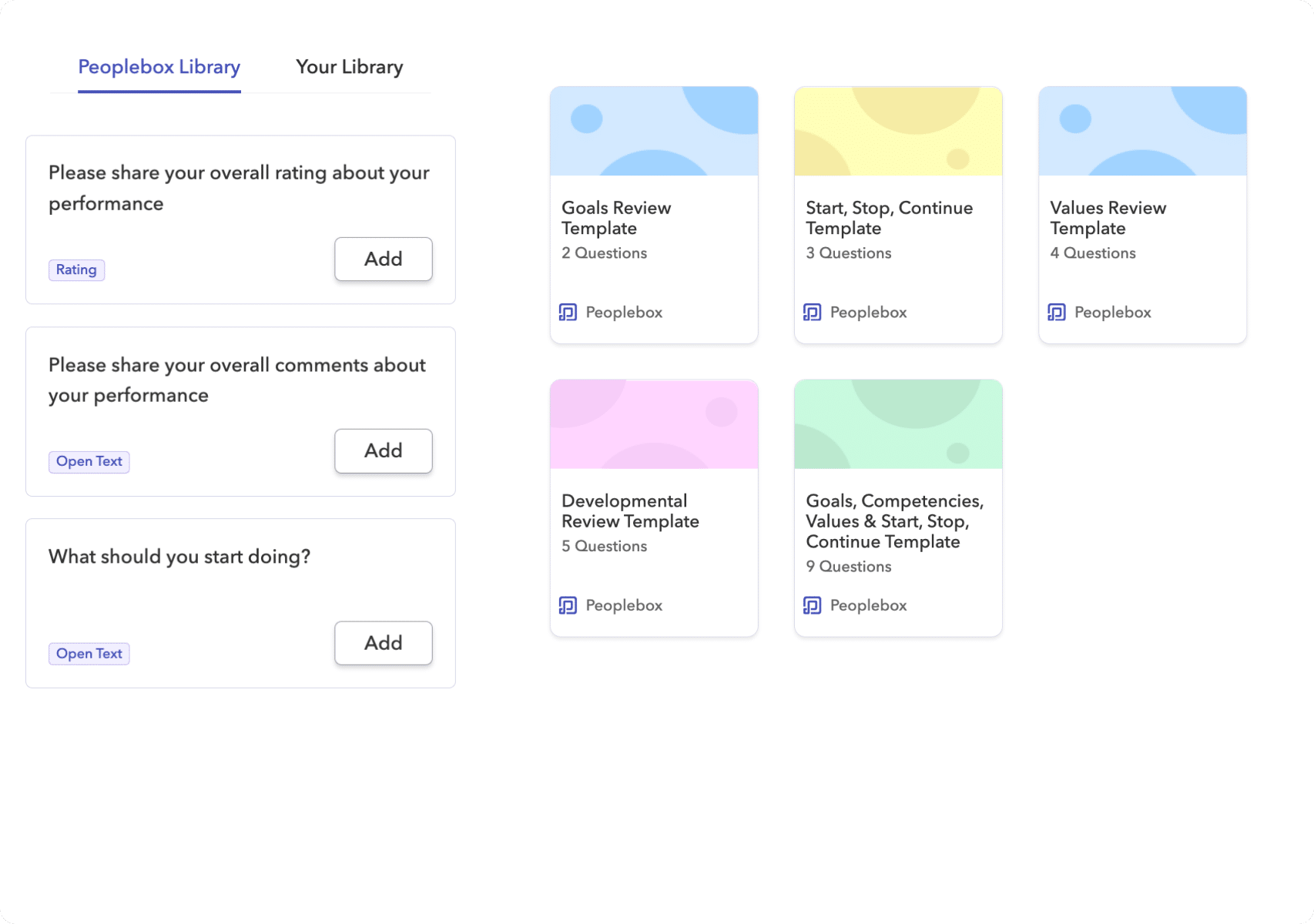Screen dimensions: 1314x924
Task: Select the 'Start, Stop, Continue Template' title
Action: coord(890,218)
